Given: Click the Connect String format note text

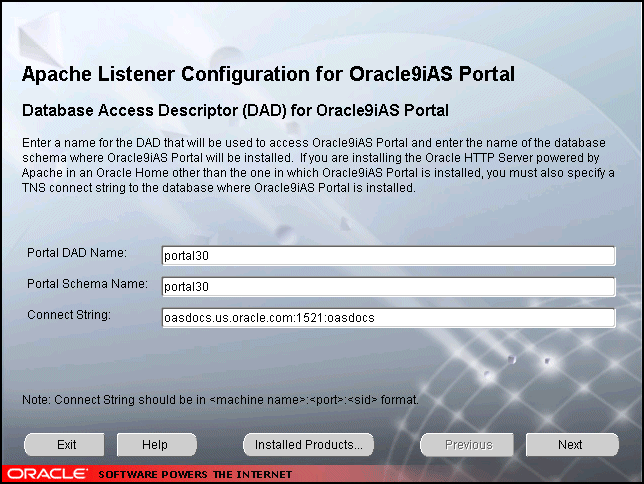Looking at the screenshot, I should click(220, 400).
